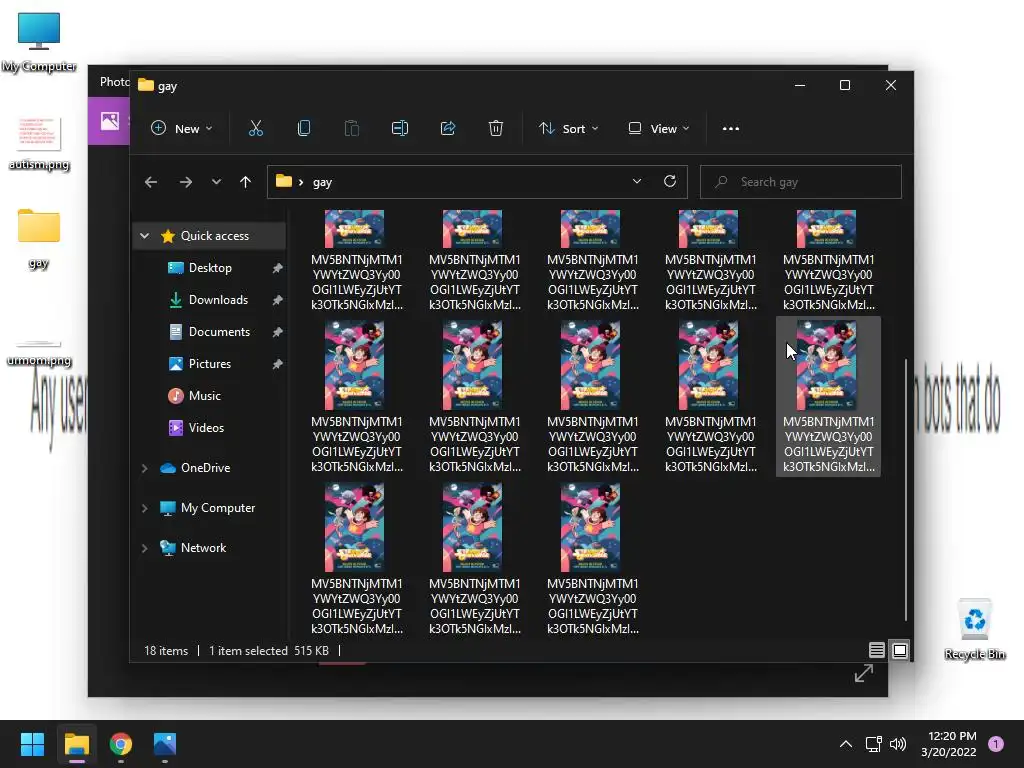Open the Sort dropdown menu
Screen dimensions: 1024x768
click(x=568, y=129)
